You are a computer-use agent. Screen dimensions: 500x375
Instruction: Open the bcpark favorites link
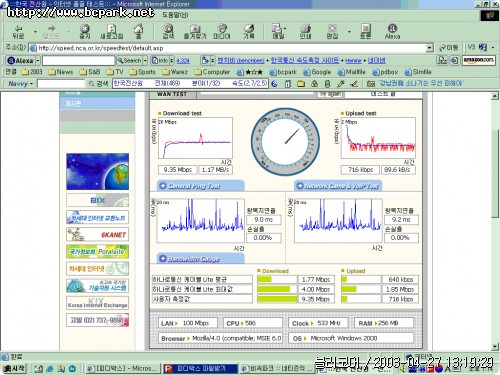pos(283,72)
